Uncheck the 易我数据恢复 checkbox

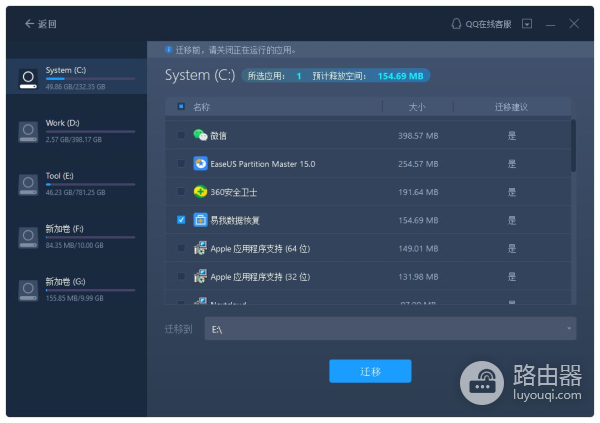point(181,220)
